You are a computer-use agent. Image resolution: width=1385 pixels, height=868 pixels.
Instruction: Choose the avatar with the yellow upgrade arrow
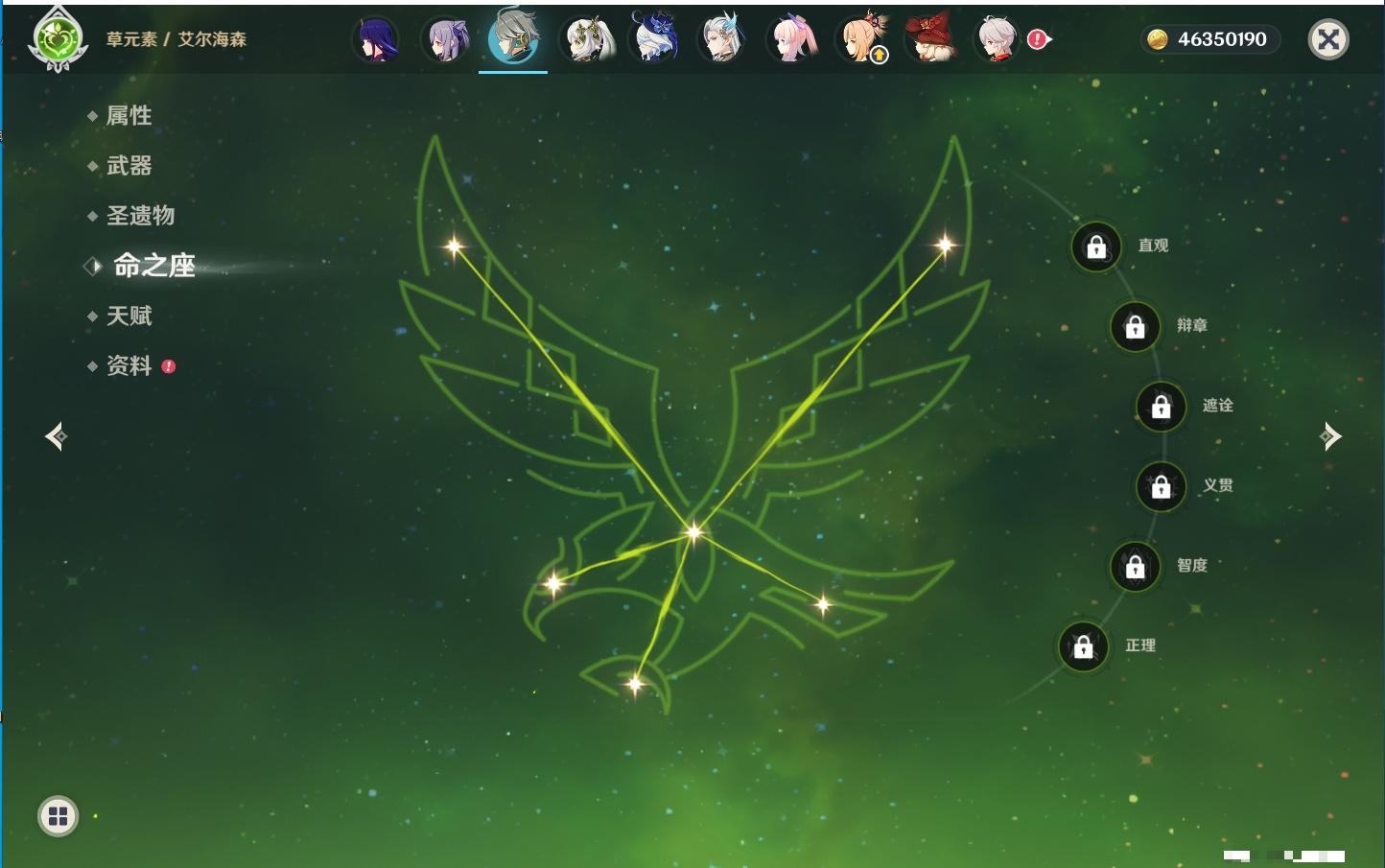862,40
